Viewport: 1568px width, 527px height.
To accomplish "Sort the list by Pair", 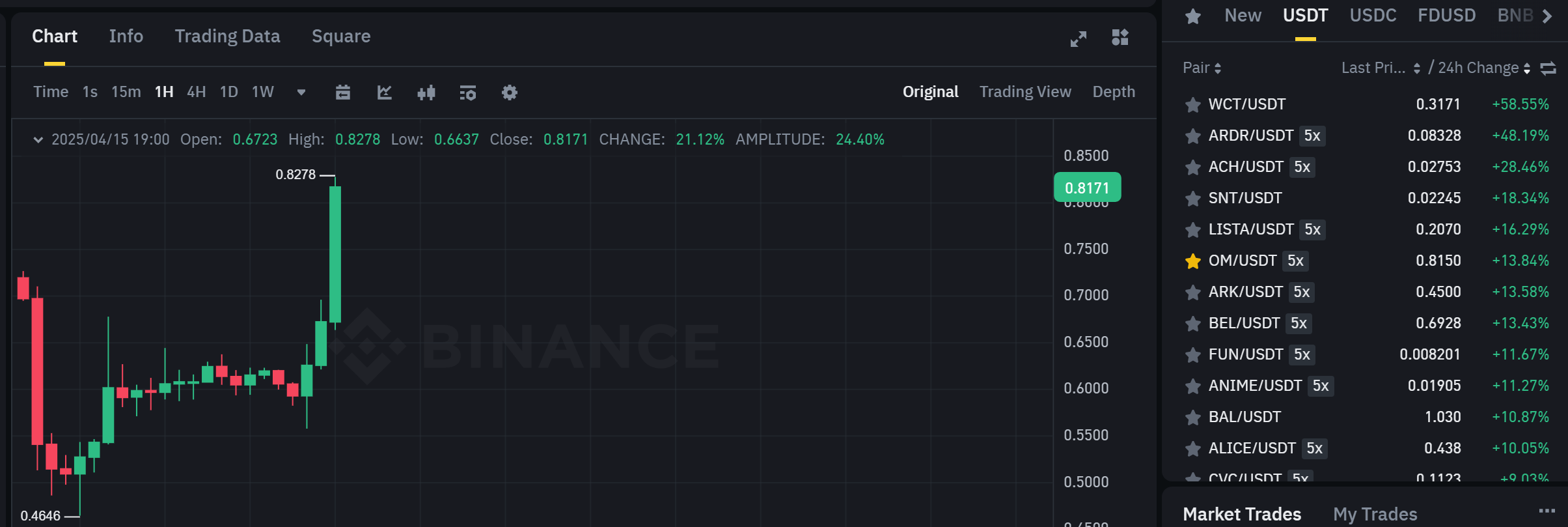I will (1202, 68).
